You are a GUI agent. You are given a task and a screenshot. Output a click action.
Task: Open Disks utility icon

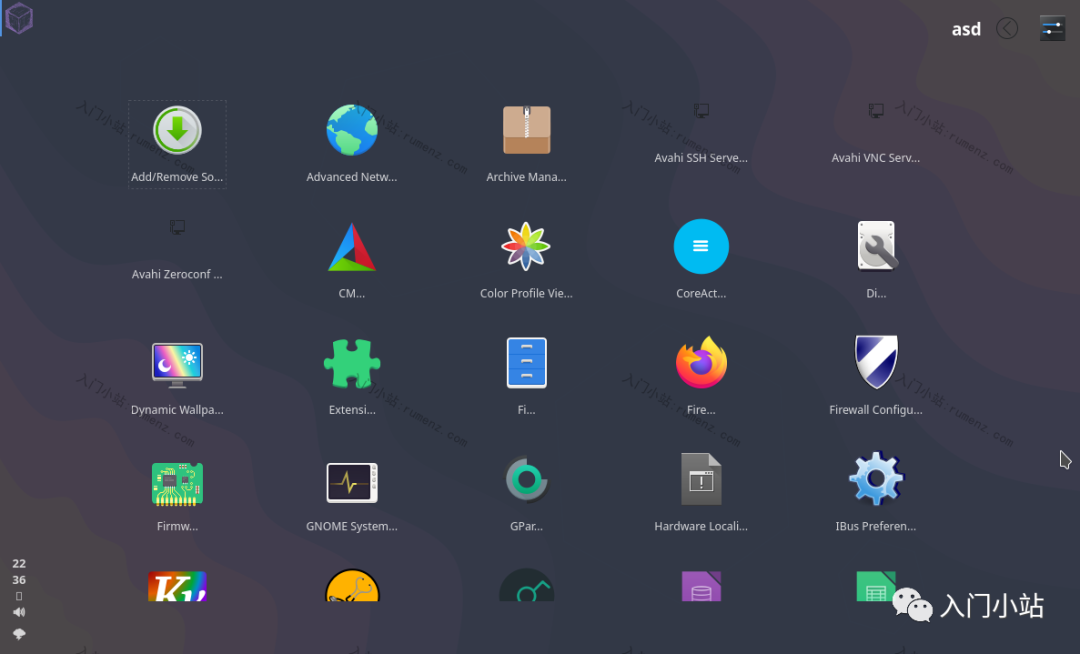[x=876, y=246]
